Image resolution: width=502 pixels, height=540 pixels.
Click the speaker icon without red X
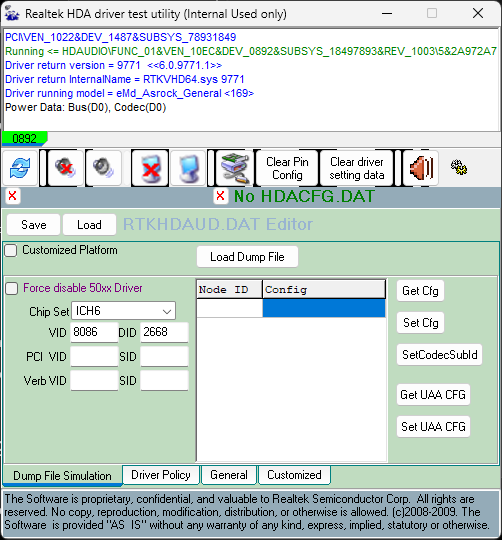103,168
